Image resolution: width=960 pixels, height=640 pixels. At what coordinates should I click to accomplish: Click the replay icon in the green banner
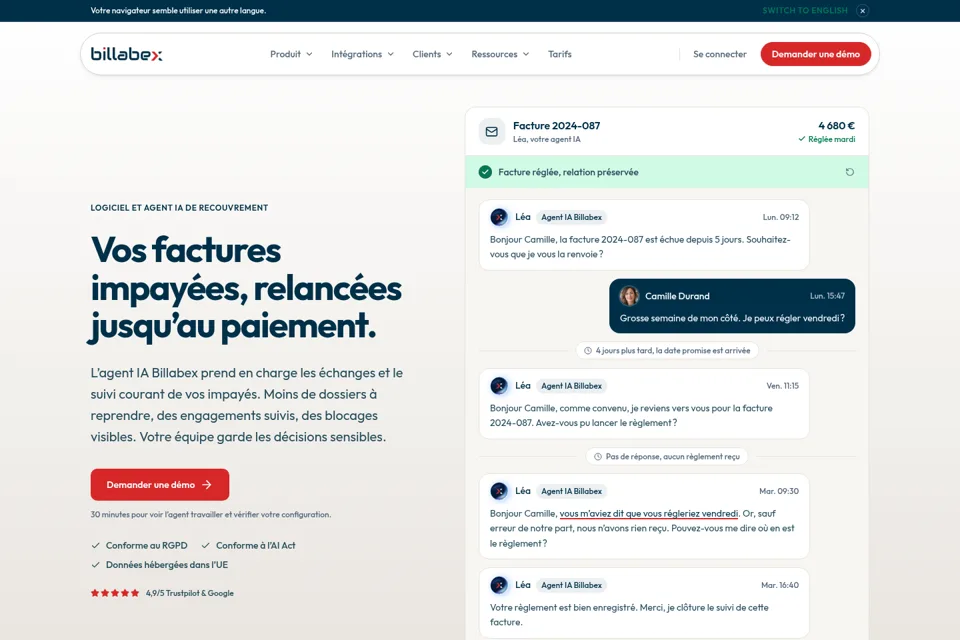click(850, 172)
